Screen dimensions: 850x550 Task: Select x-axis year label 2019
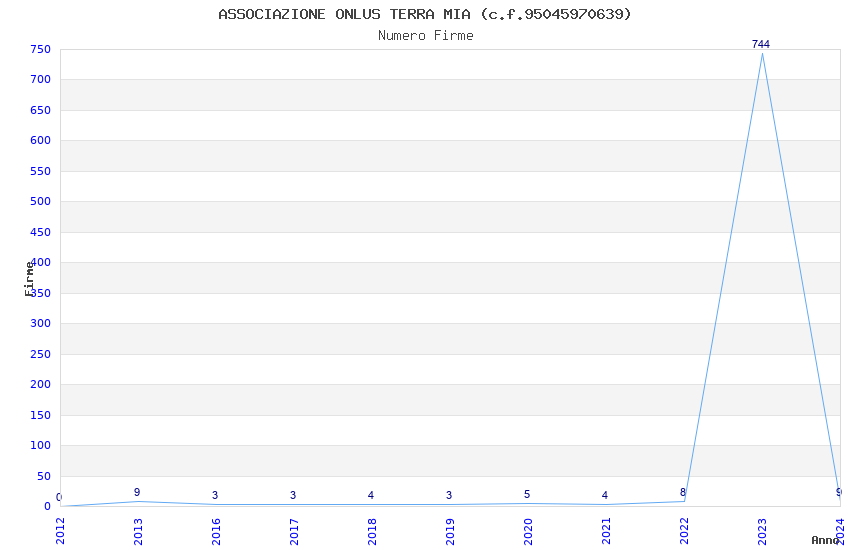[x=450, y=531]
